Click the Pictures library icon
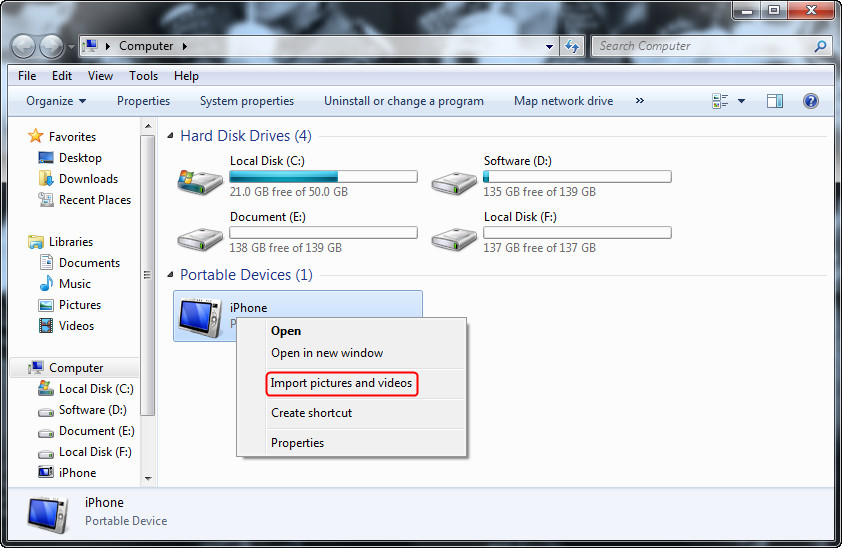 (46, 305)
